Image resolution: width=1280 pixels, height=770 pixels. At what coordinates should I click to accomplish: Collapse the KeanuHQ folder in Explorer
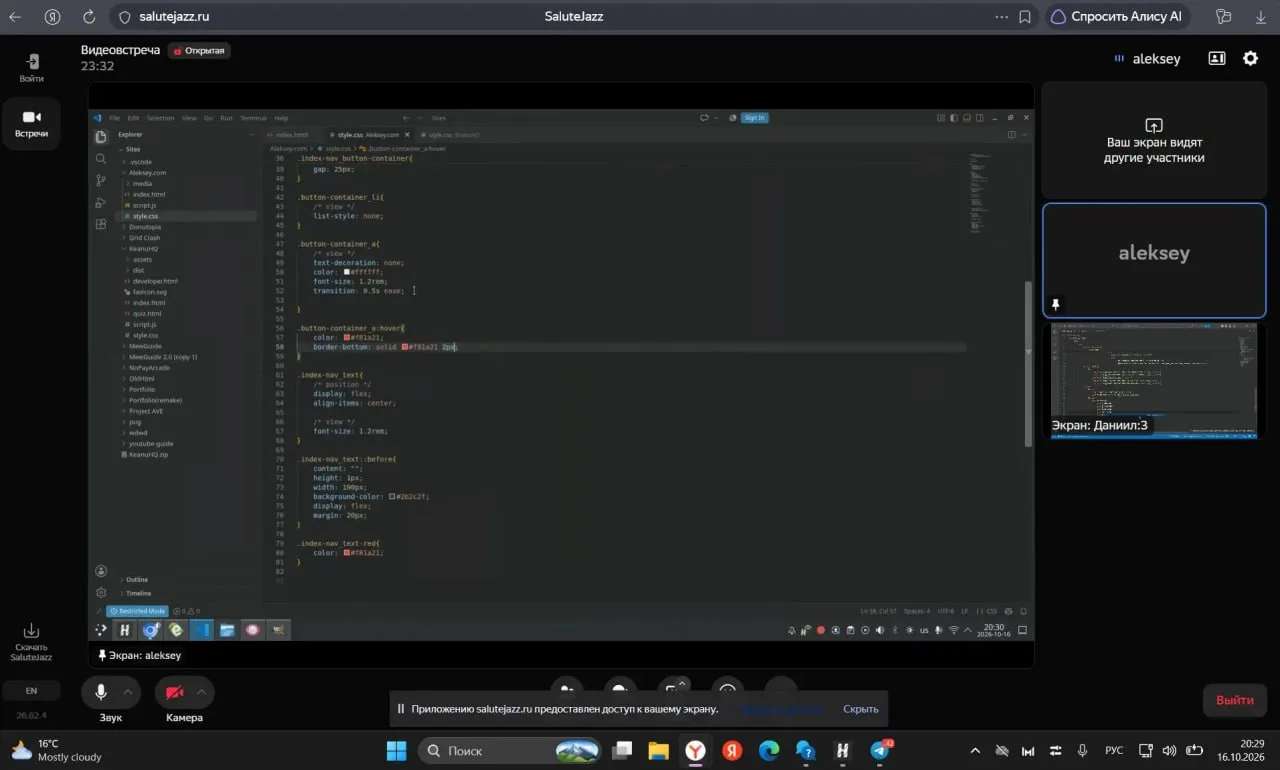click(x=144, y=249)
